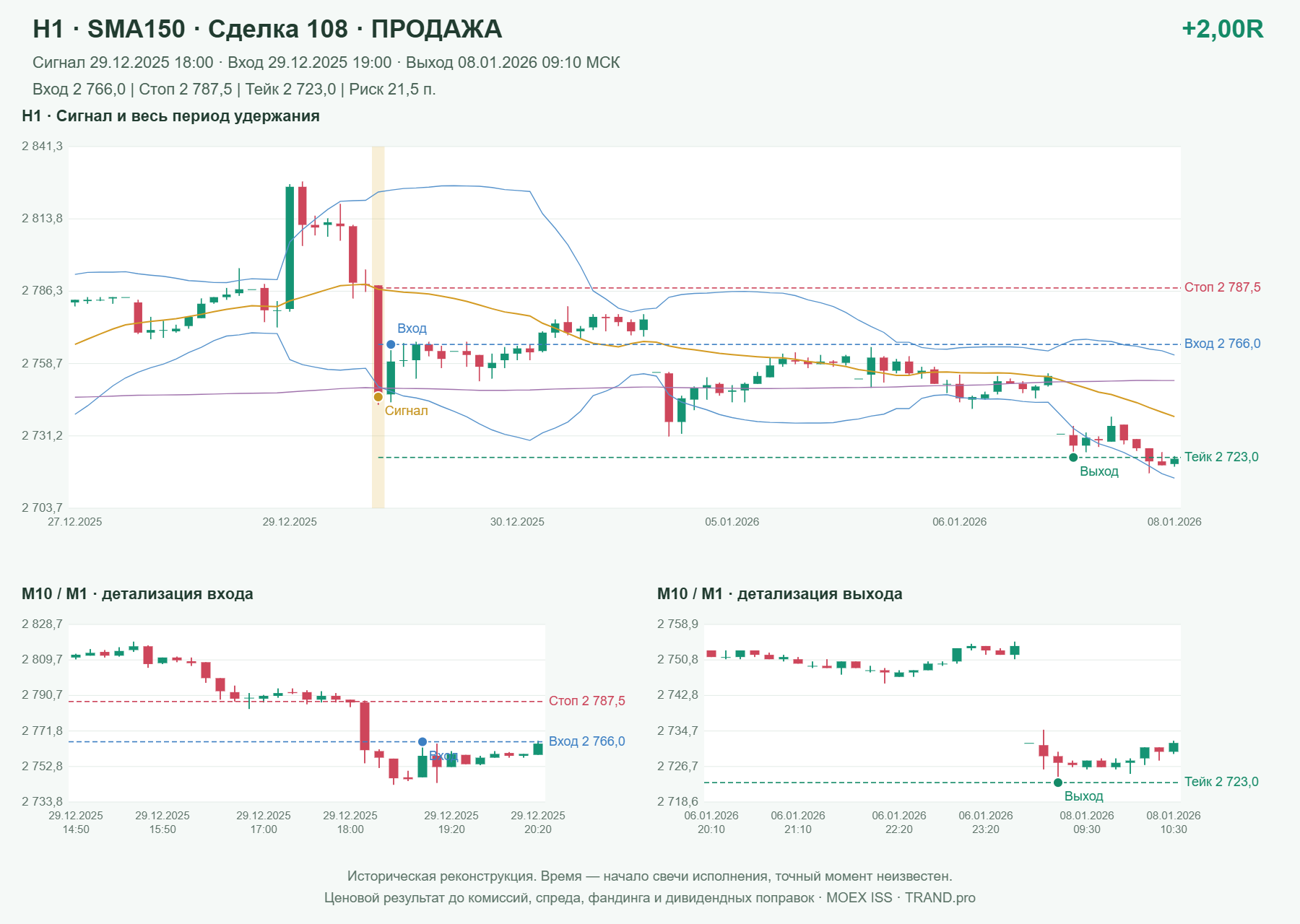Click the 2 703,7 price axis label
1300x924 pixels.
(42, 508)
